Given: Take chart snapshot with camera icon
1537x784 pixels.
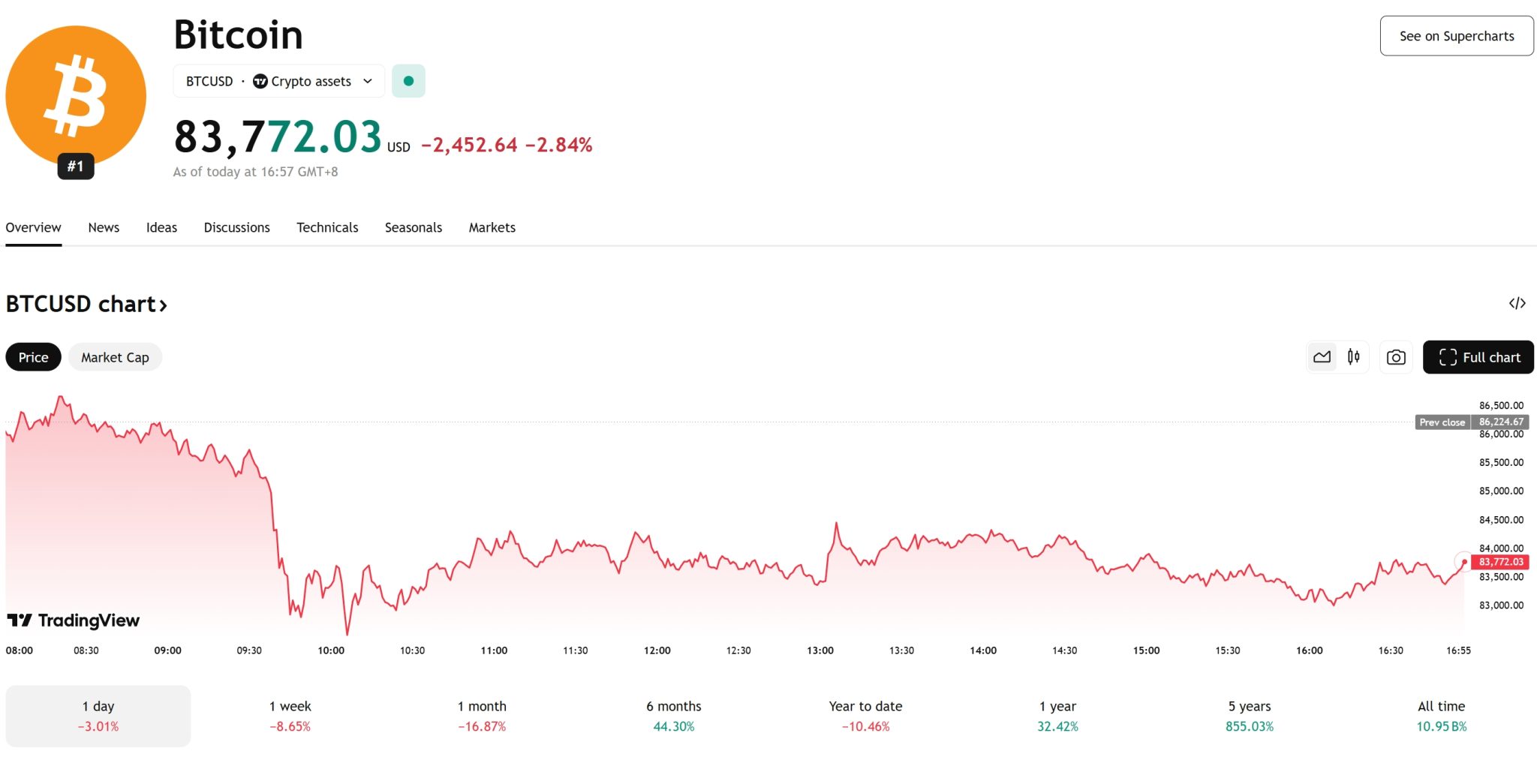Looking at the screenshot, I should point(1396,357).
